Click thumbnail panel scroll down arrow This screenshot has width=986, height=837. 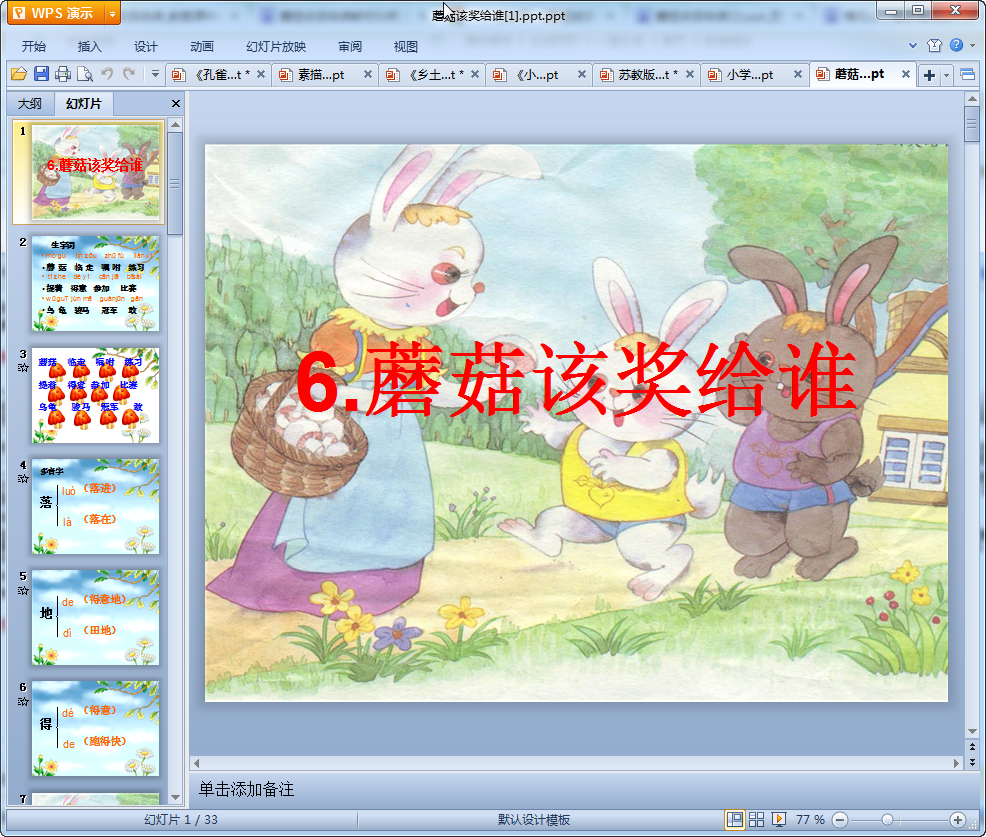click(x=175, y=797)
